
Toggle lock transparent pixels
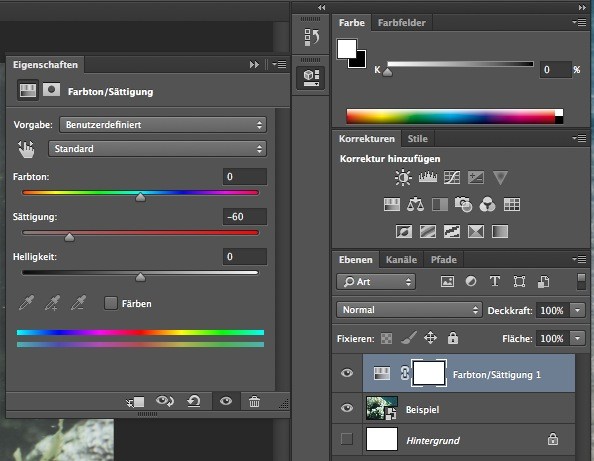[x=386, y=338]
